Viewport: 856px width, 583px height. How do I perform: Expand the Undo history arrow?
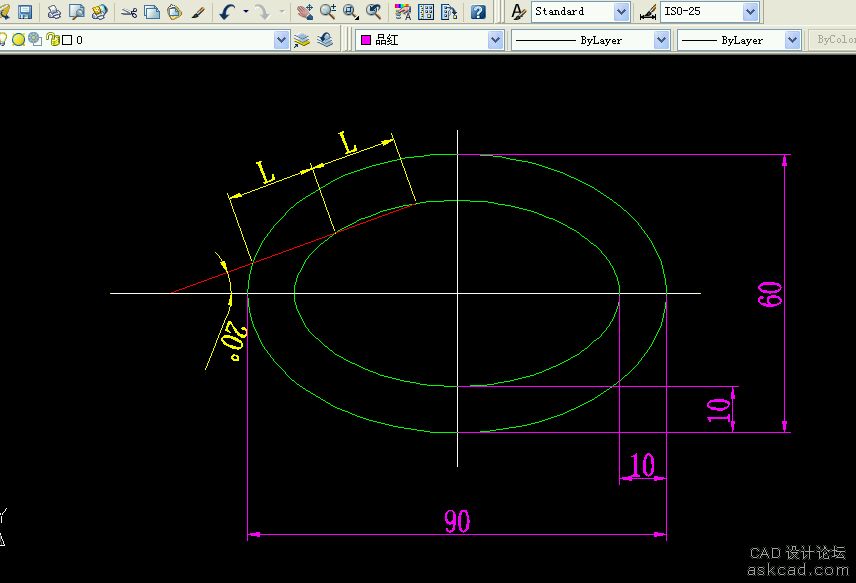pyautogui.click(x=246, y=11)
